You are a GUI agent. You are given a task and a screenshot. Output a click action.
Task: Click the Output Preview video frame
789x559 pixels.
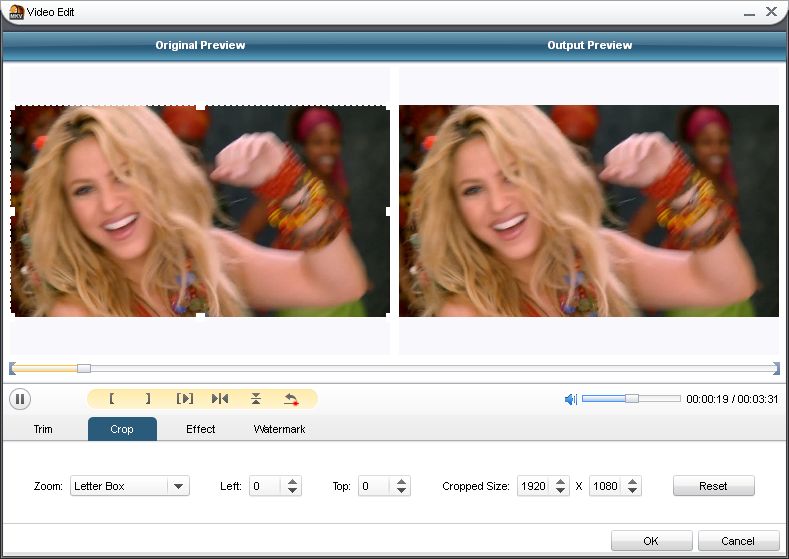pos(589,211)
